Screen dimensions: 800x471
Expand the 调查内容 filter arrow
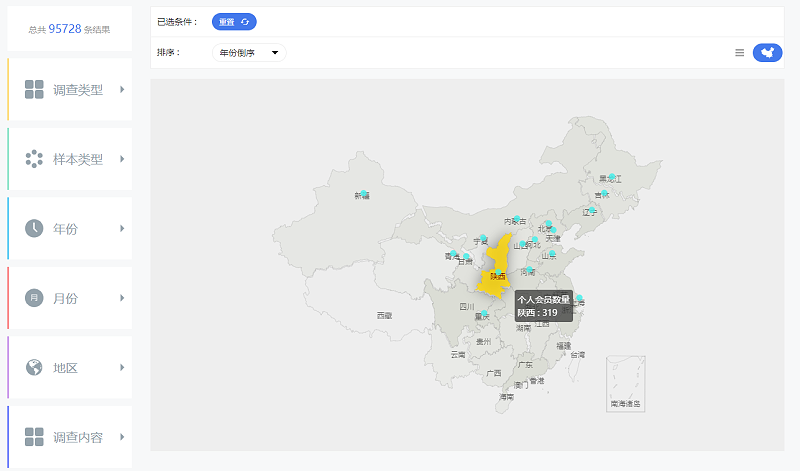pyautogui.click(x=122, y=437)
